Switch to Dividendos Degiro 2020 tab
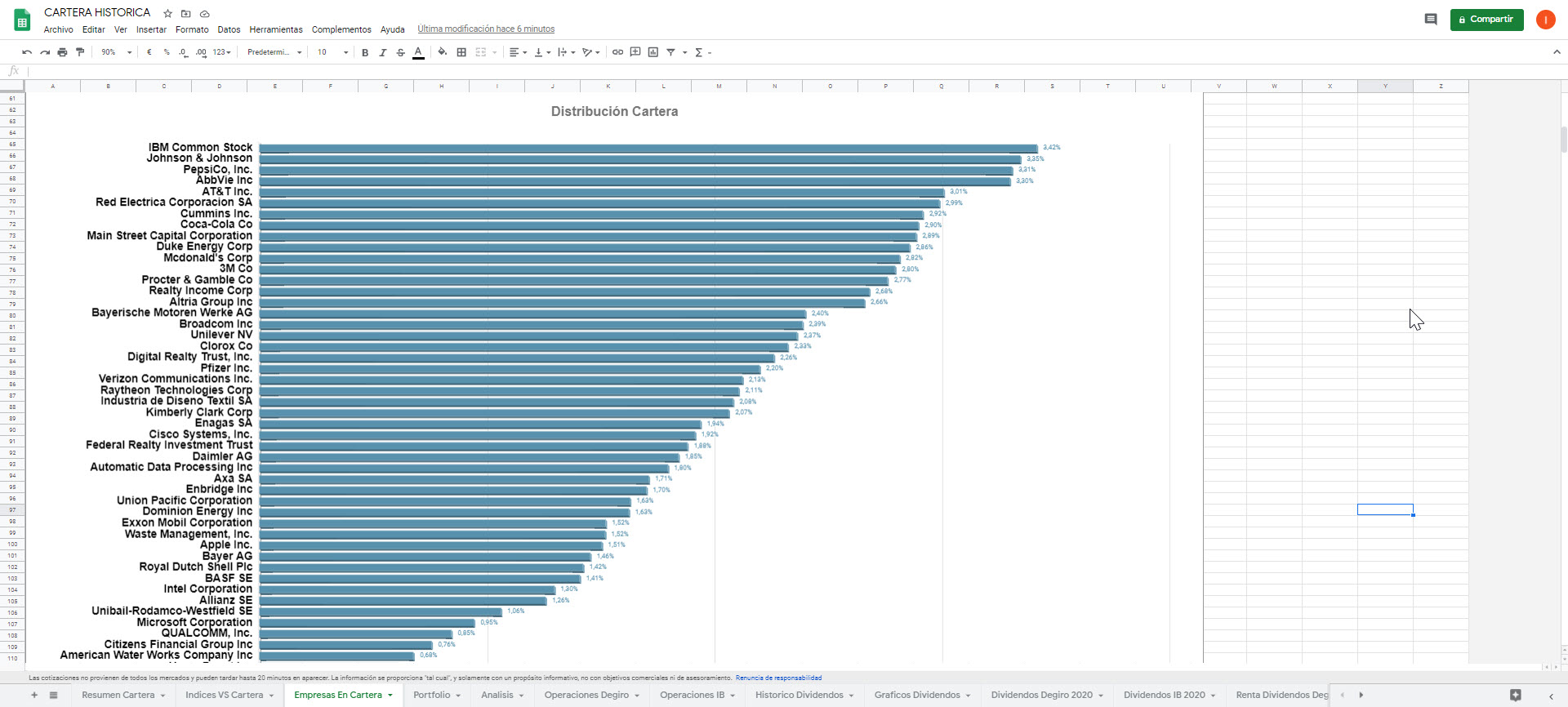The image size is (1568, 707). [1042, 695]
